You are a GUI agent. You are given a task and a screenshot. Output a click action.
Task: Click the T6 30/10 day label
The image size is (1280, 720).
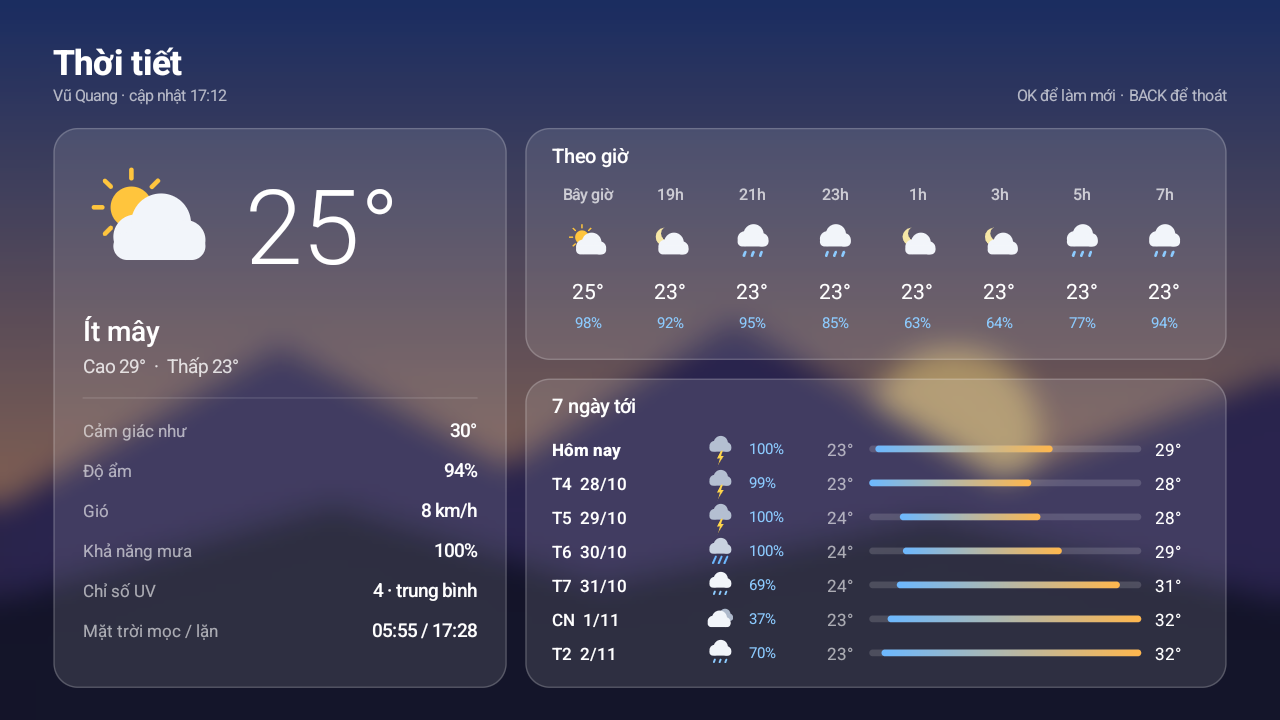click(x=589, y=552)
